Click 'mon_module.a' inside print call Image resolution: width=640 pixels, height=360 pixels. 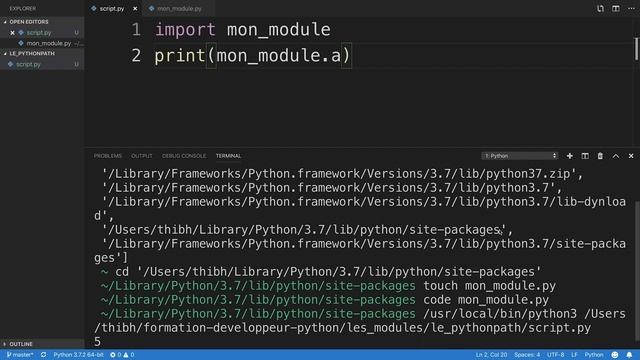click(279, 56)
